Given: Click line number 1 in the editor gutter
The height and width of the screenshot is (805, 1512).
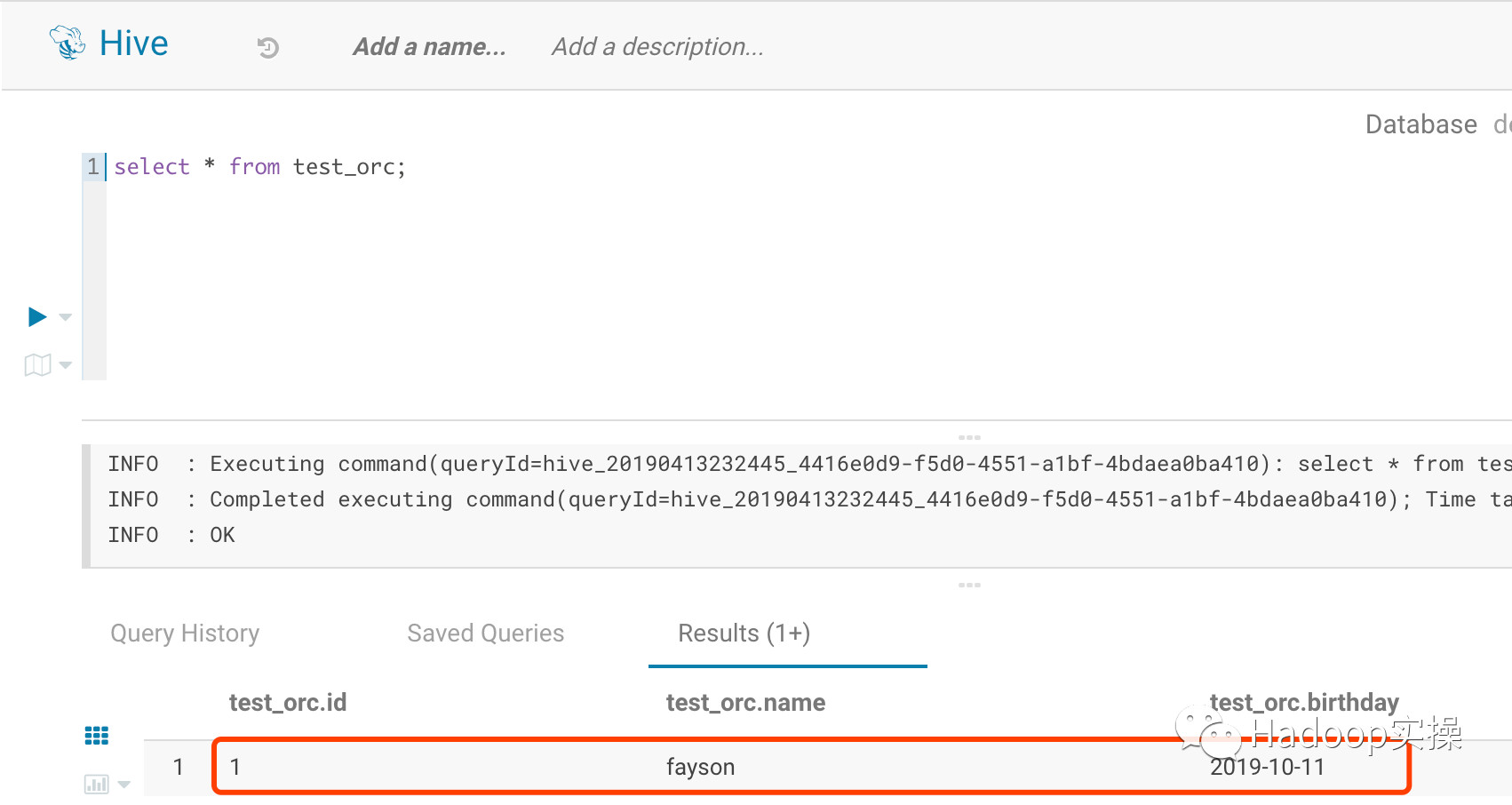Looking at the screenshot, I should point(92,166).
